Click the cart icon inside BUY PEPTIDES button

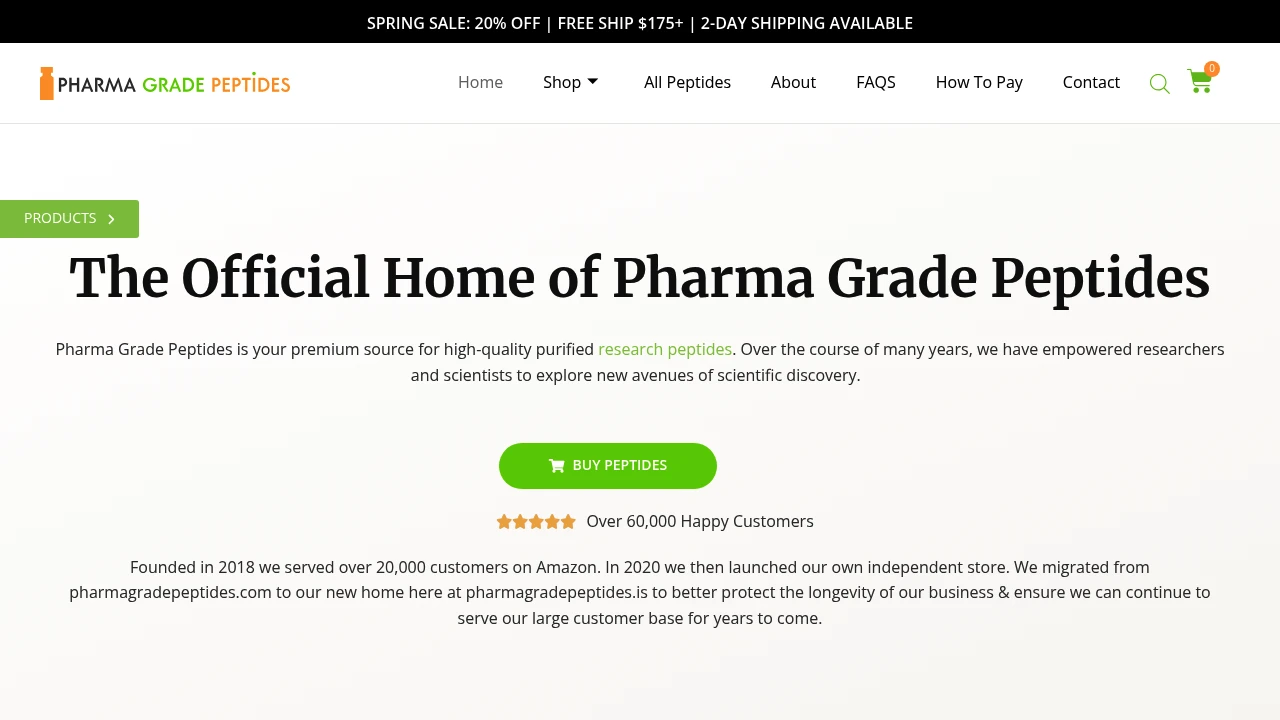[556, 465]
